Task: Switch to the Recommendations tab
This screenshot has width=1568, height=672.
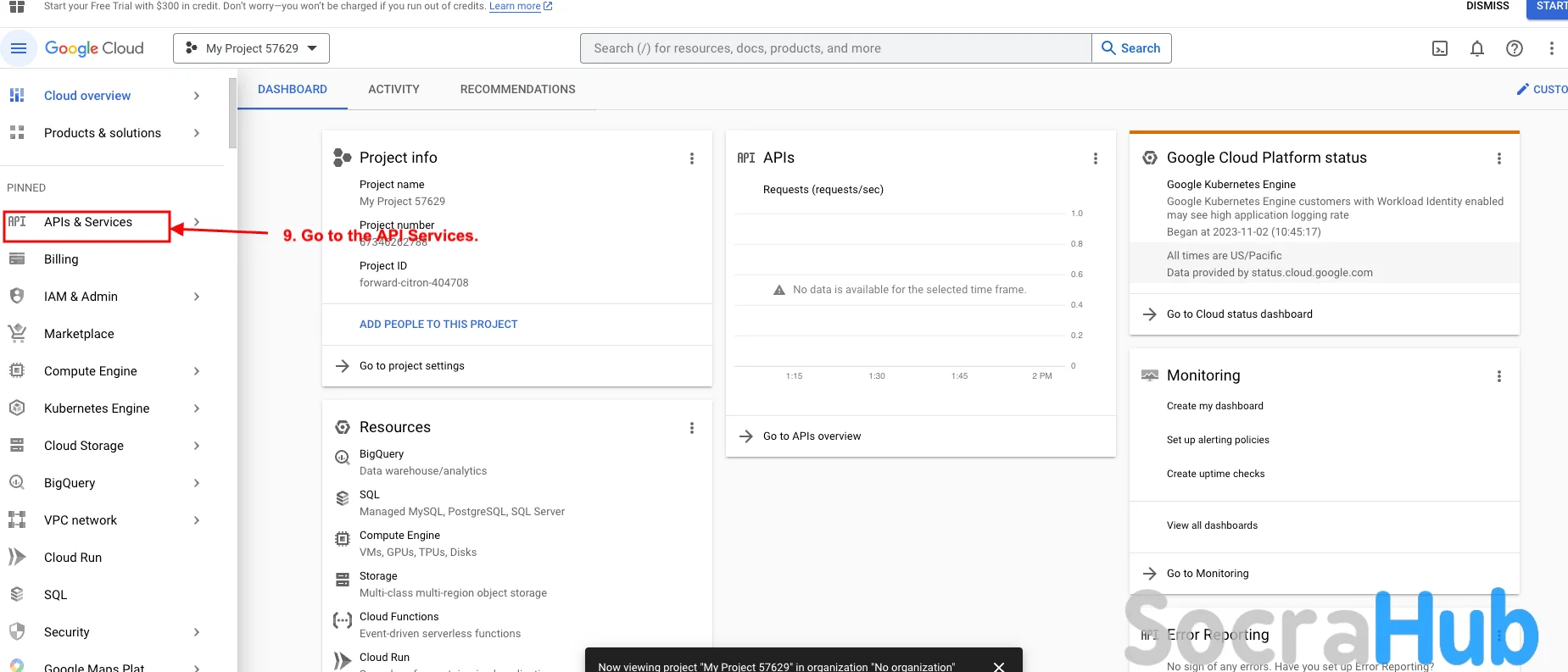Action: pyautogui.click(x=517, y=89)
